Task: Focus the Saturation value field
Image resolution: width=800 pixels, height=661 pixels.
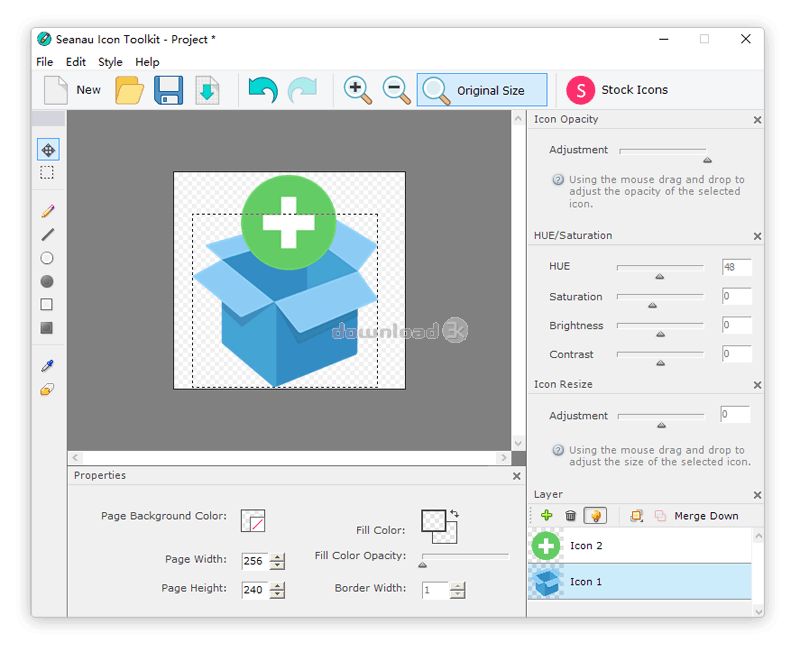Action: 737,296
